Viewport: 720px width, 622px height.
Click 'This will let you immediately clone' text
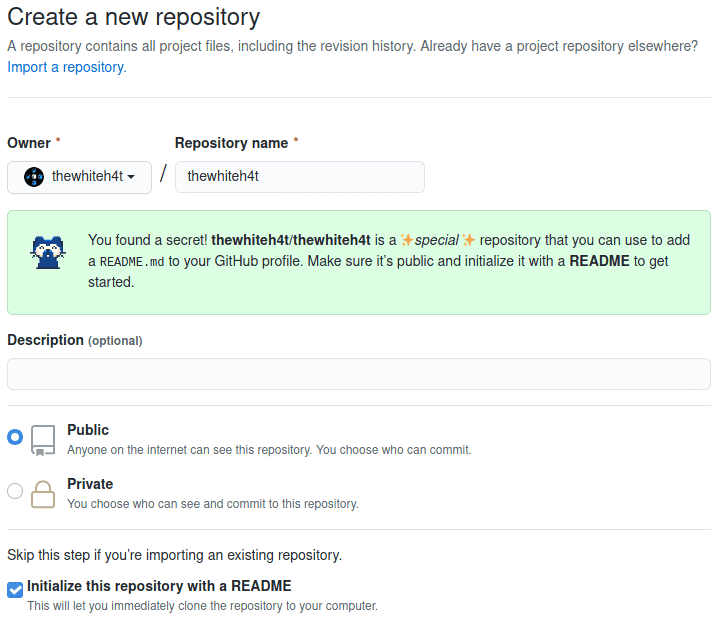coord(202,606)
